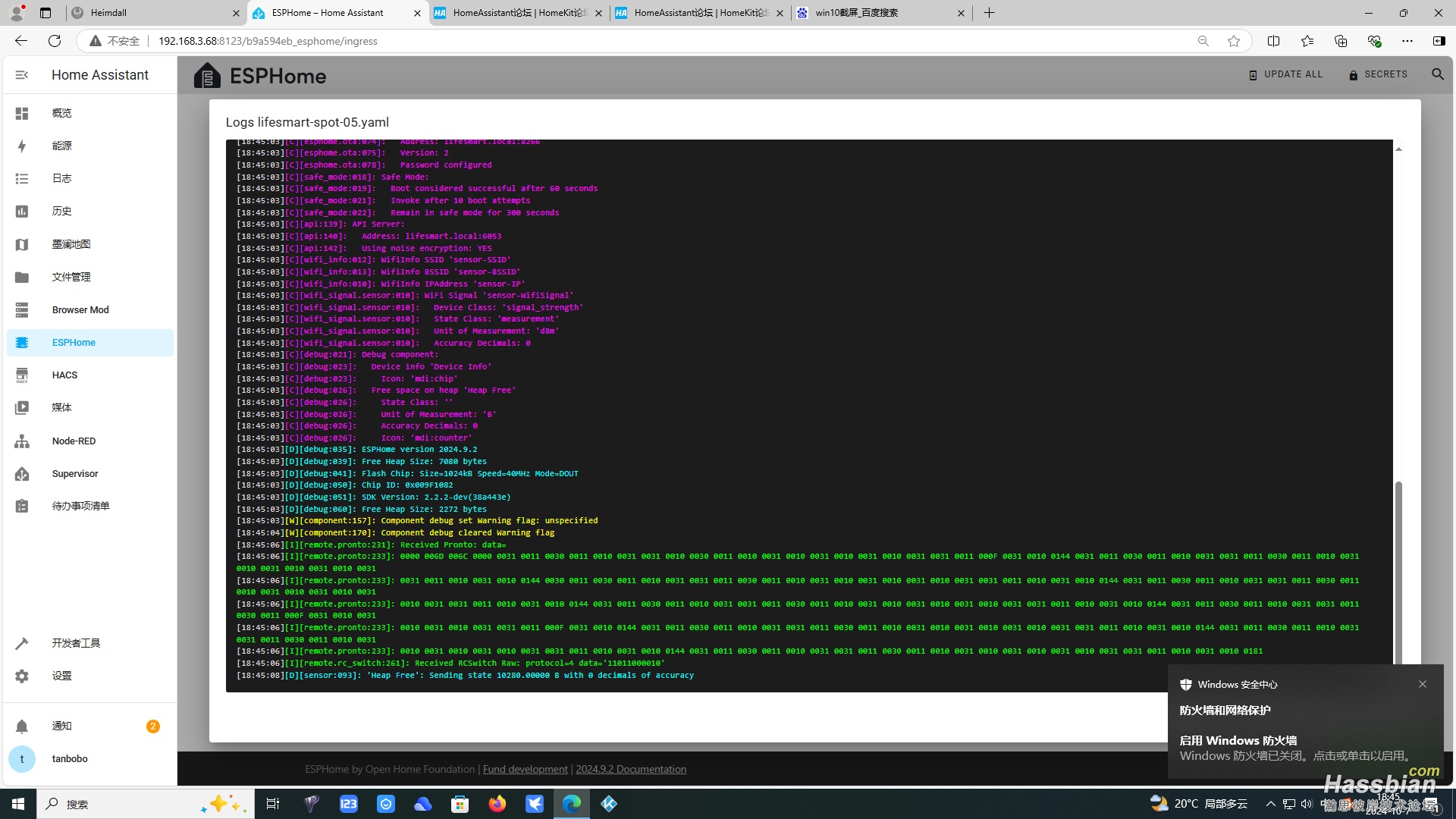
Task: Open the browser collections icon
Action: [x=1341, y=41]
